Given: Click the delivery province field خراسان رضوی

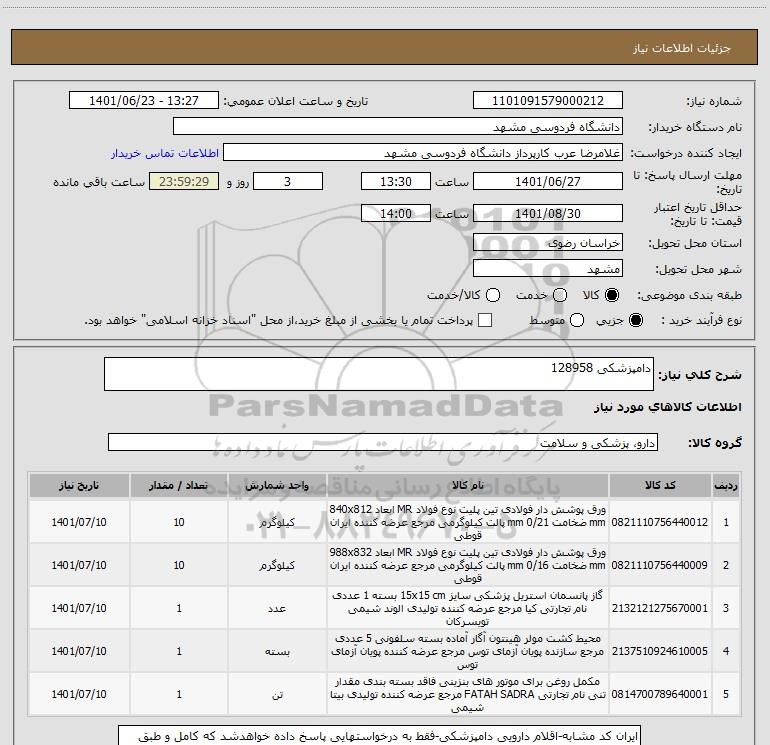Looking at the screenshot, I should 548,243.
